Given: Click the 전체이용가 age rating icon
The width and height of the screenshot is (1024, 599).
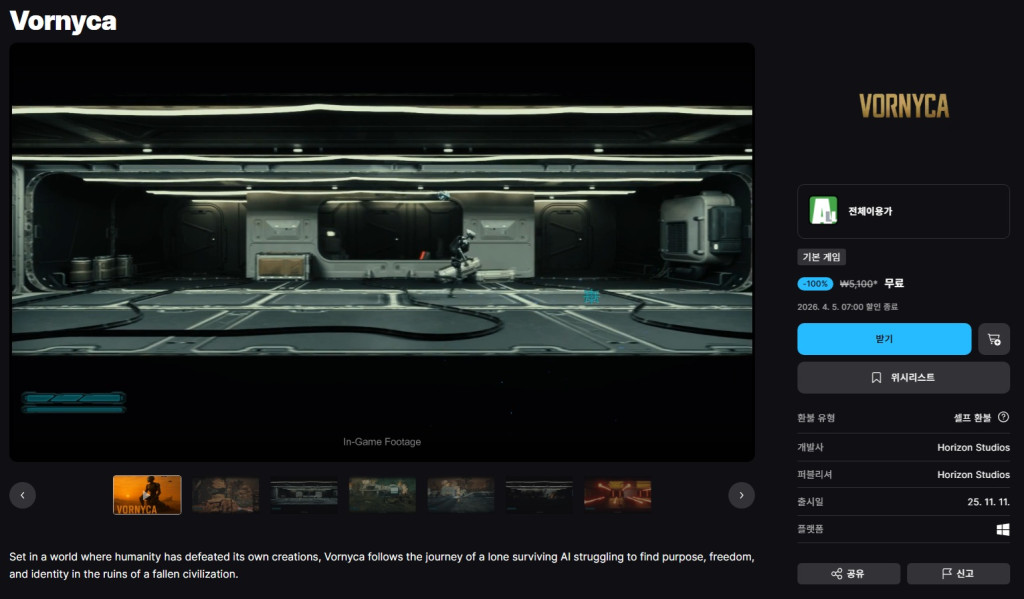Looking at the screenshot, I should [x=823, y=211].
